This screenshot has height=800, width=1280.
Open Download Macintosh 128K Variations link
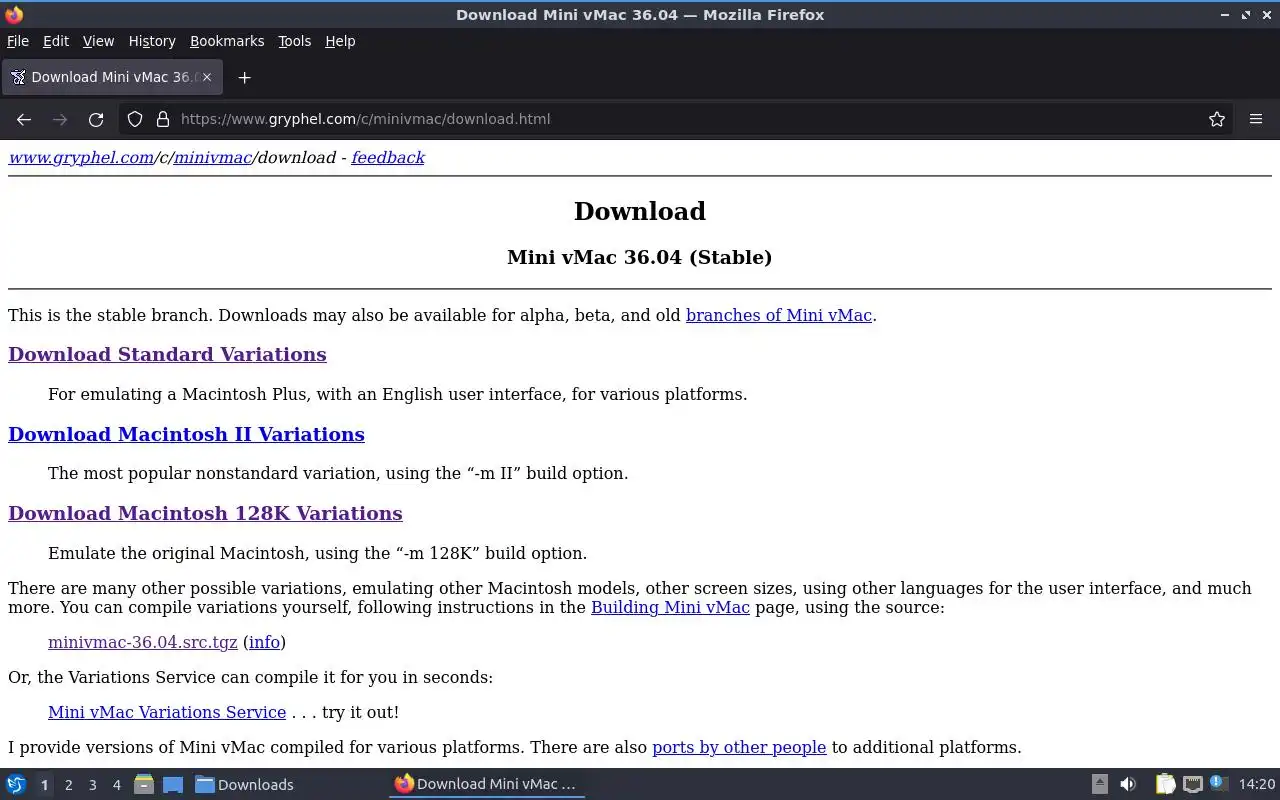pyautogui.click(x=205, y=513)
